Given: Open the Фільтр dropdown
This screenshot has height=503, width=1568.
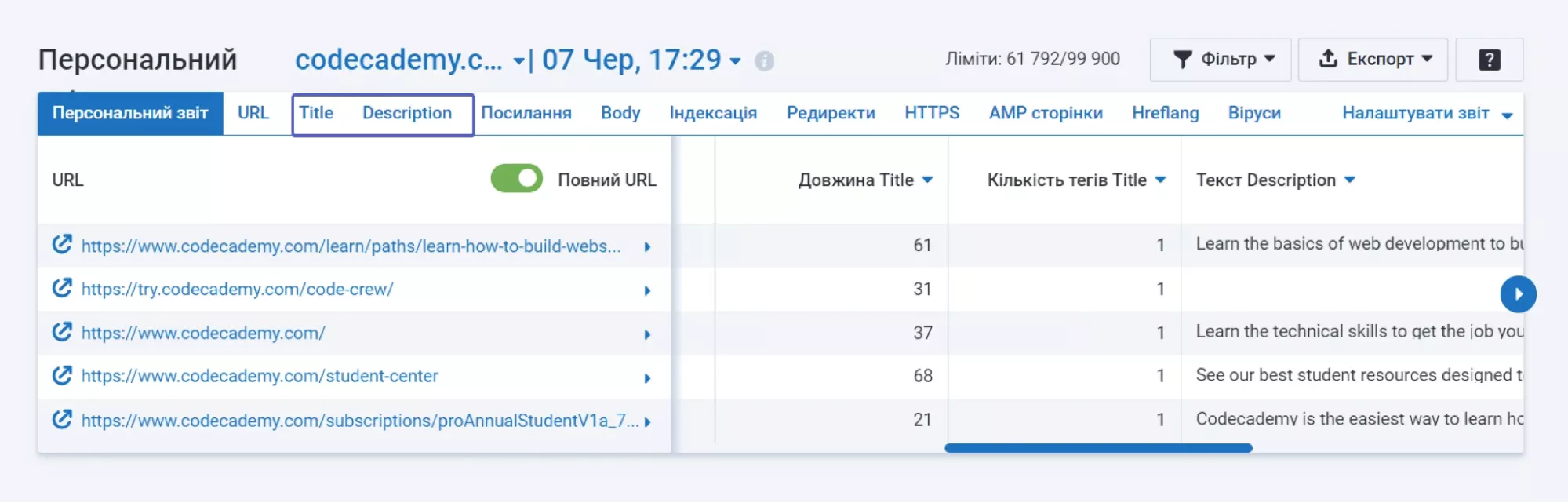Looking at the screenshot, I should (x=1220, y=60).
